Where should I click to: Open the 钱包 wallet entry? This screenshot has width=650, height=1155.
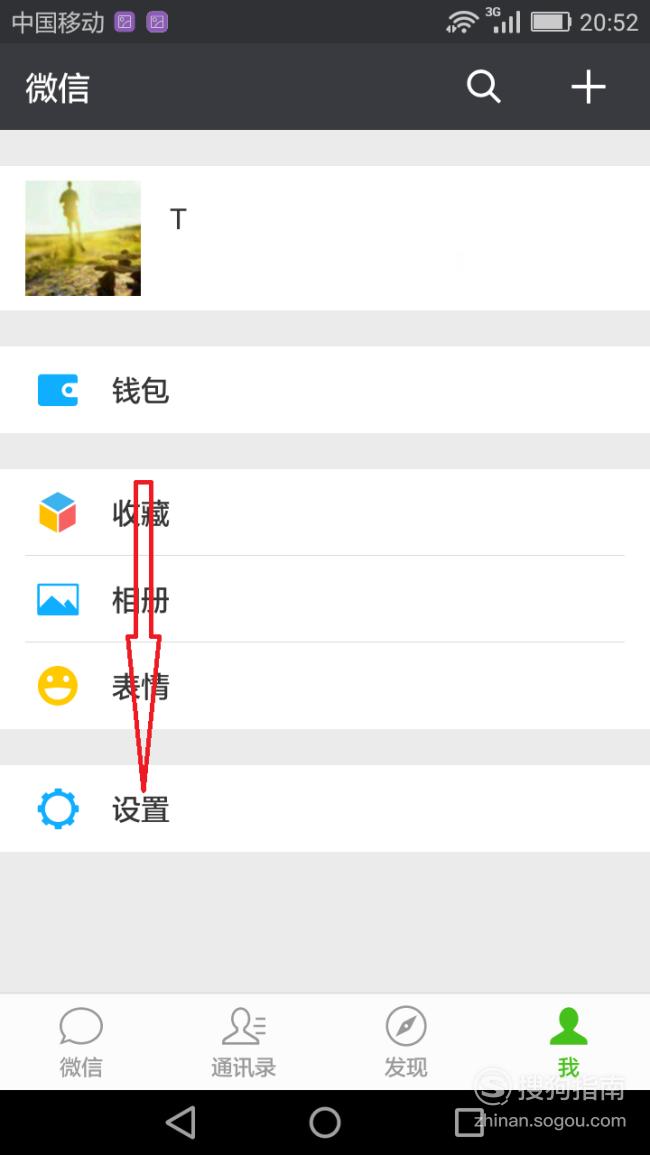click(x=325, y=390)
